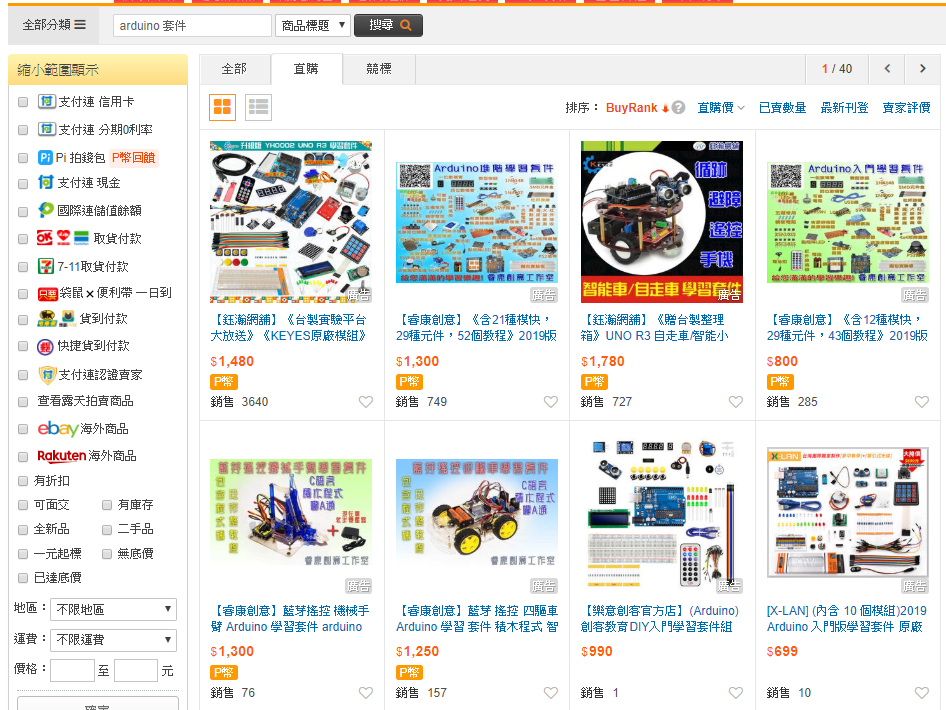The width and height of the screenshot is (946, 710).
Task: Open the 商品標題 search type dropdown
Action: click(x=313, y=25)
